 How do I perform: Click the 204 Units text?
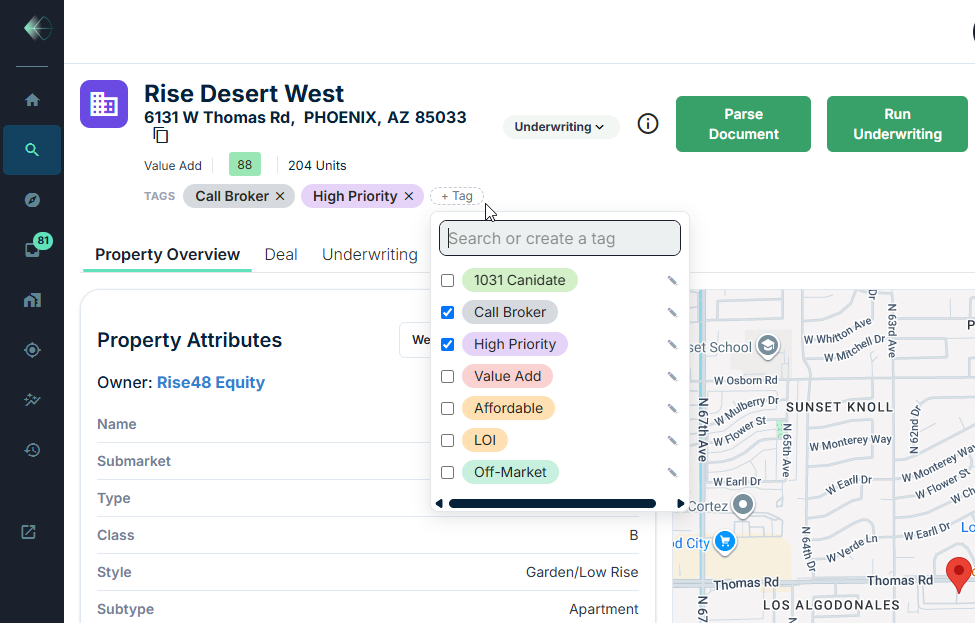tap(317, 165)
